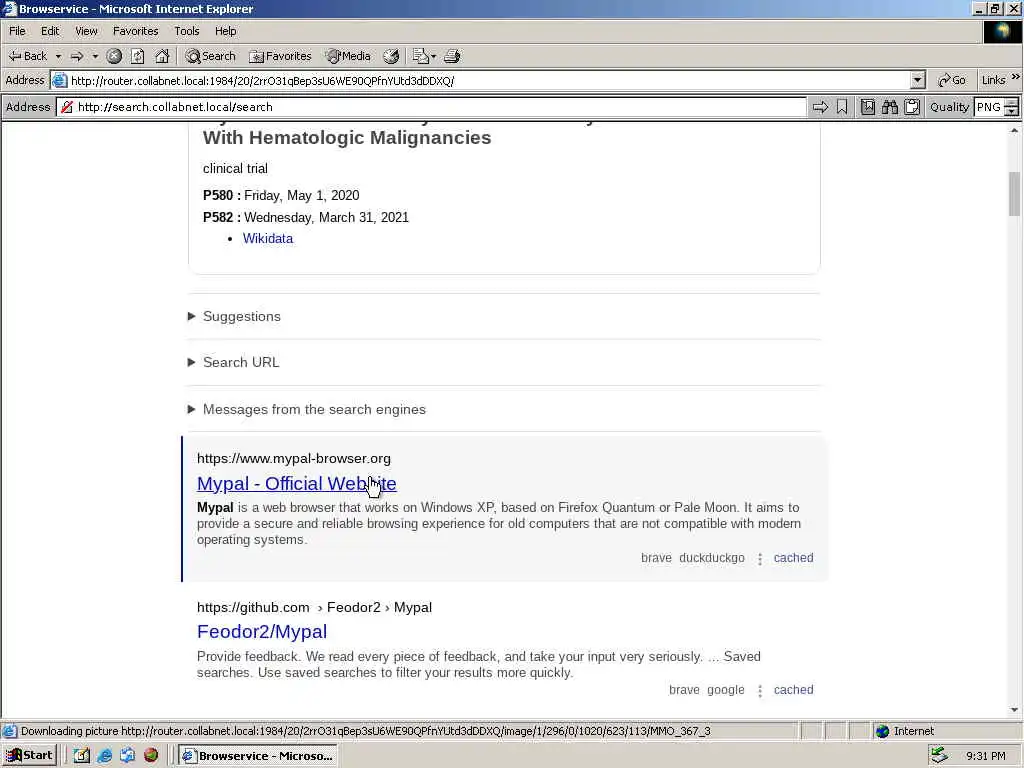Expand the Suggestions section

[234, 317]
